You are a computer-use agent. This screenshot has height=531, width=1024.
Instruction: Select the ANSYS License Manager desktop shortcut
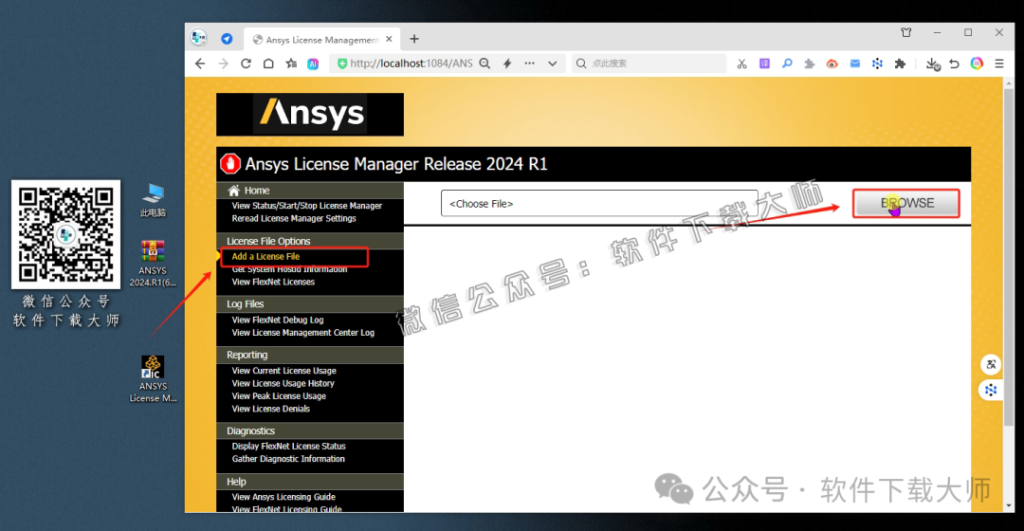click(153, 379)
